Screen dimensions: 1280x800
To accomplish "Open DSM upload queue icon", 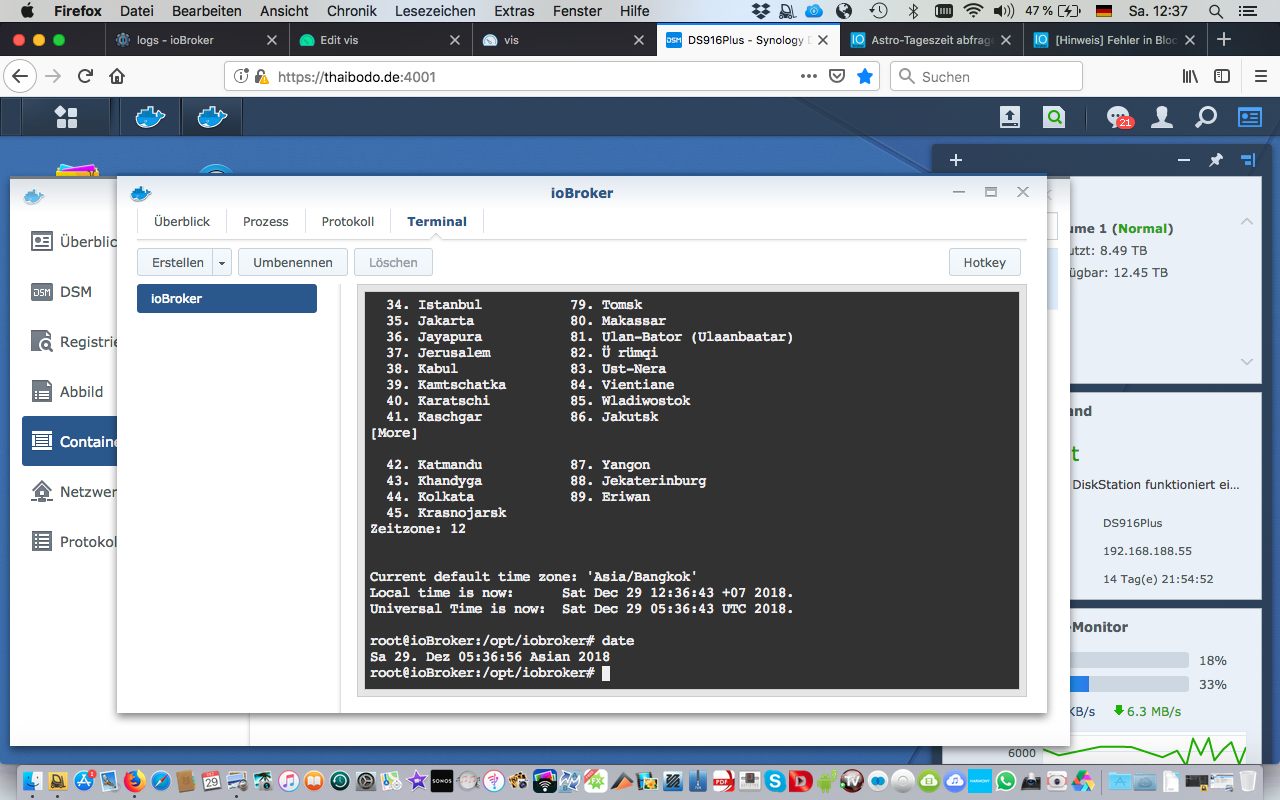I will (1010, 117).
